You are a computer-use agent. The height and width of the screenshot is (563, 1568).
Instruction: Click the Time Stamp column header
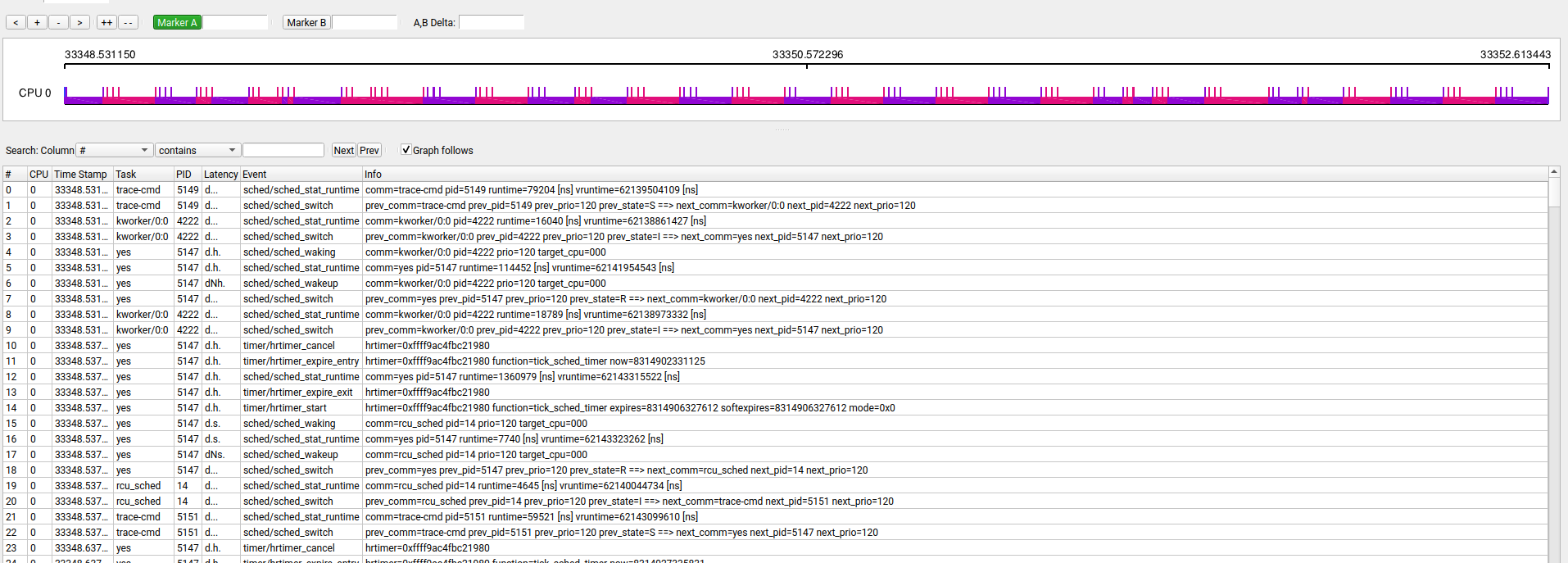[80, 174]
